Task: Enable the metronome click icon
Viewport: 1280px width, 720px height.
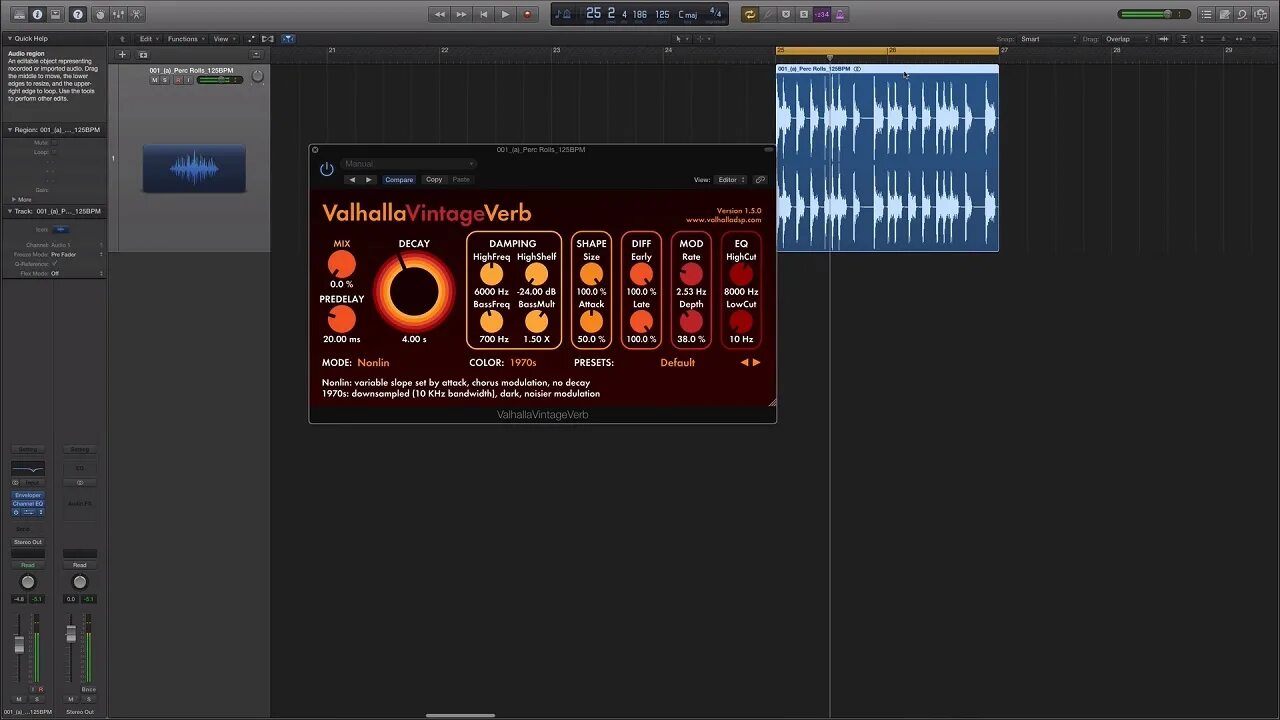Action: point(840,14)
